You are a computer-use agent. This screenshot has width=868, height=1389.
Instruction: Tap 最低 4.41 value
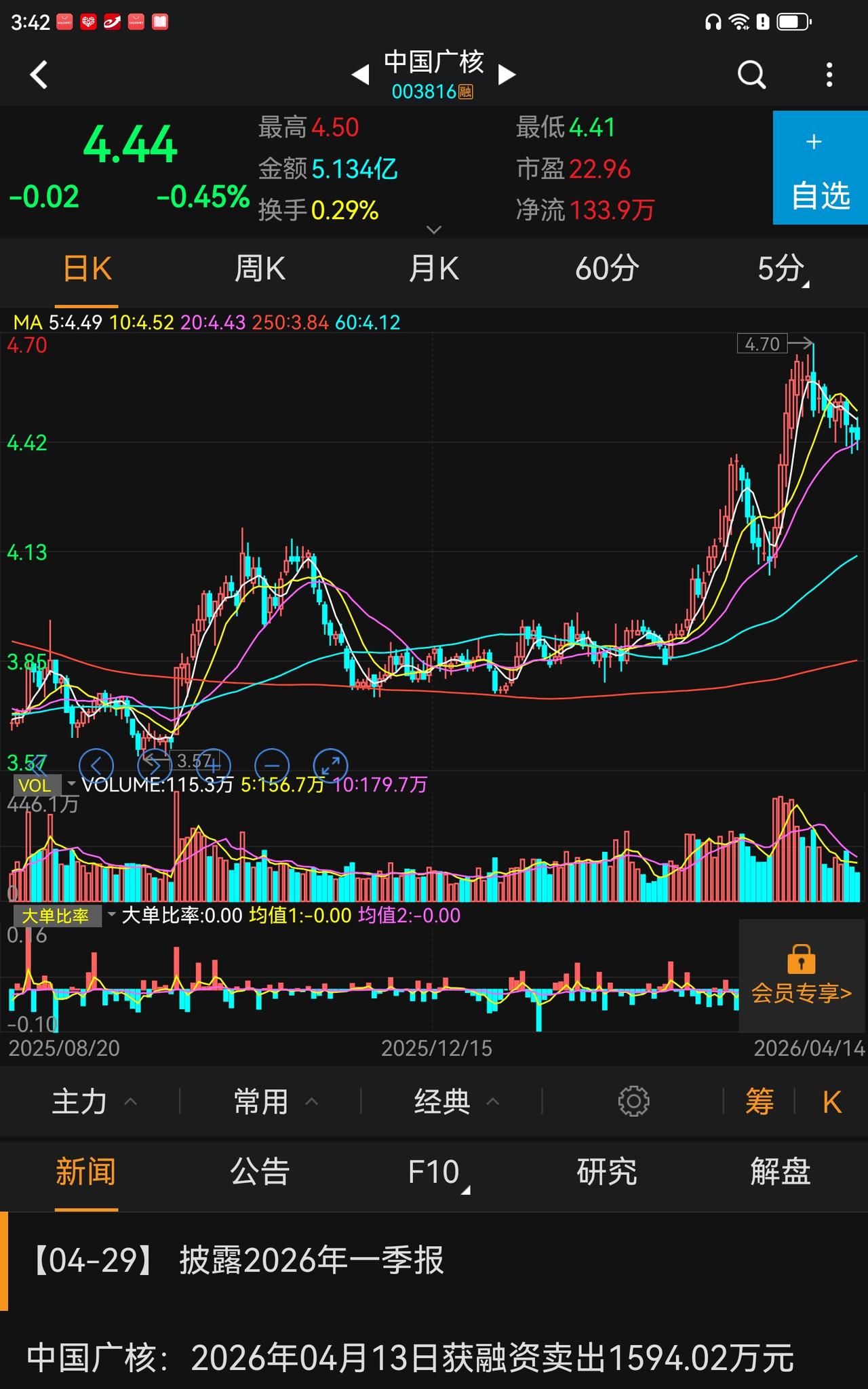(x=592, y=128)
